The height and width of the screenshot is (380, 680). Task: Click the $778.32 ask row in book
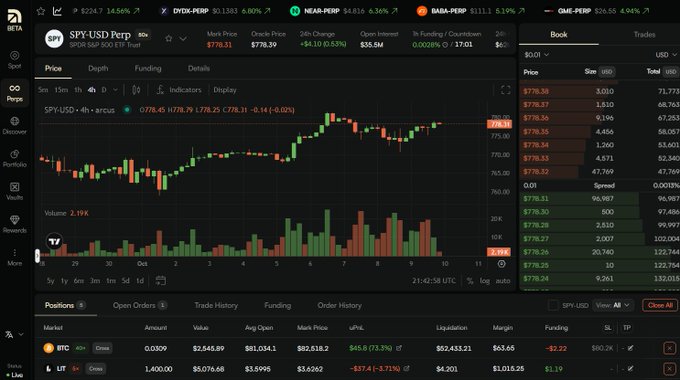[600, 172]
